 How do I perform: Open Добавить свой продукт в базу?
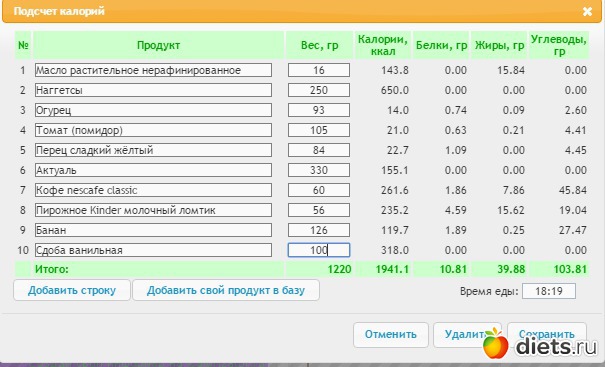coord(226,290)
